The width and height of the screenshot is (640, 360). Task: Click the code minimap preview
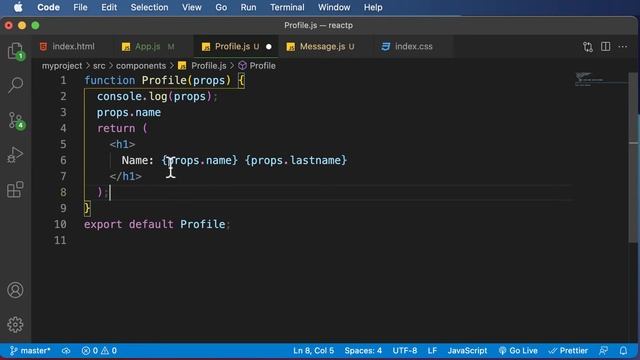(601, 79)
